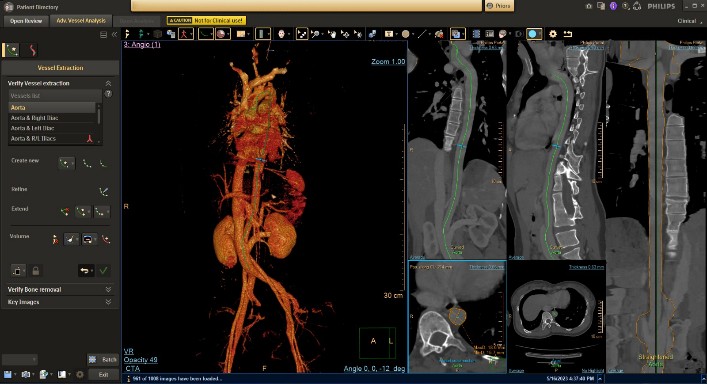Click the Exit button
The height and width of the screenshot is (384, 707).
[x=103, y=375]
